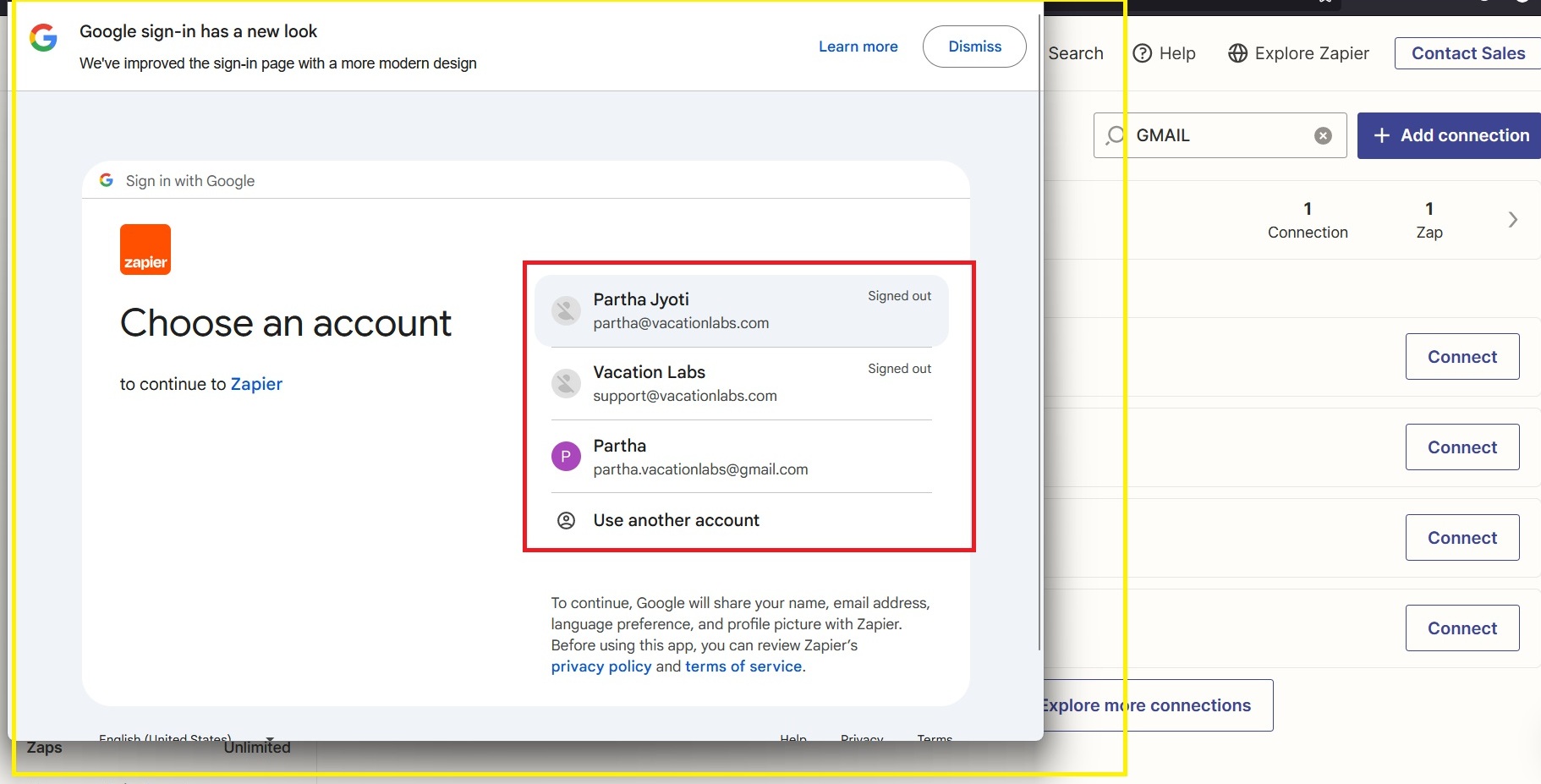Select partha.vacationlabs@gmail.com account

(x=741, y=457)
